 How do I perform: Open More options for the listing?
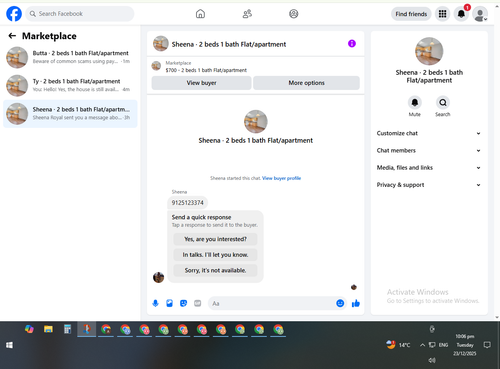click(x=306, y=83)
